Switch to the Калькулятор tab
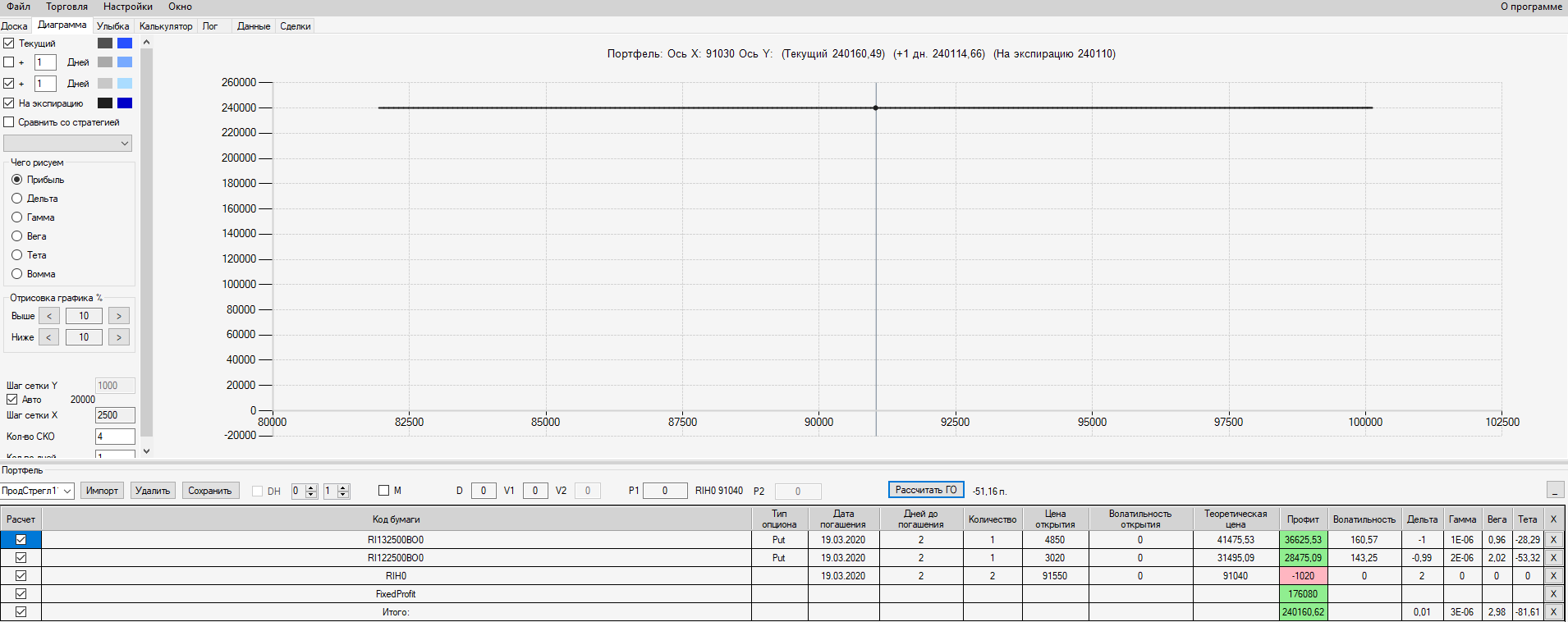The height and width of the screenshot is (622, 1568). coord(166,26)
